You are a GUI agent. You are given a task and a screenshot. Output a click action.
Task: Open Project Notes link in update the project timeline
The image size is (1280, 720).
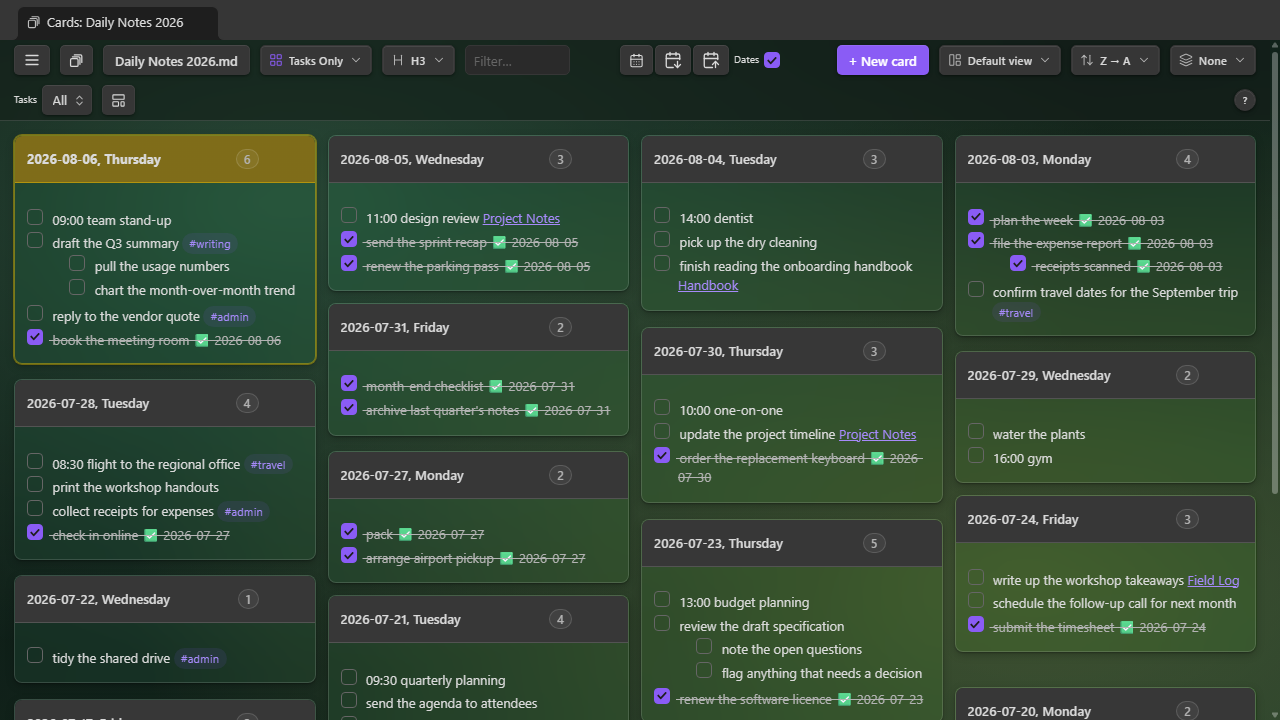[x=877, y=434]
